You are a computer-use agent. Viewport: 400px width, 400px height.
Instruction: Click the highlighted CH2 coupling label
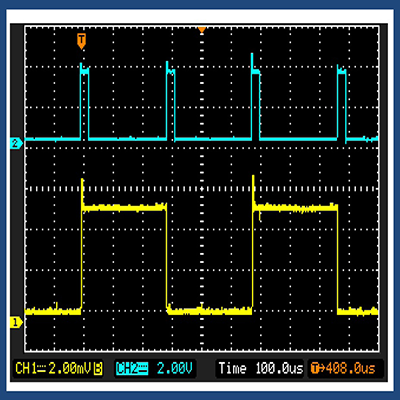pos(132,368)
